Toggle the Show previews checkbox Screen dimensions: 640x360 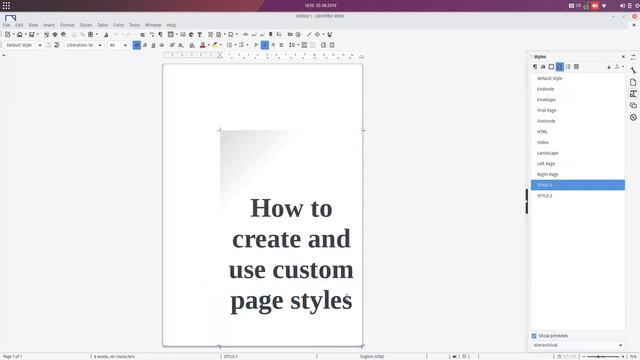point(534,336)
